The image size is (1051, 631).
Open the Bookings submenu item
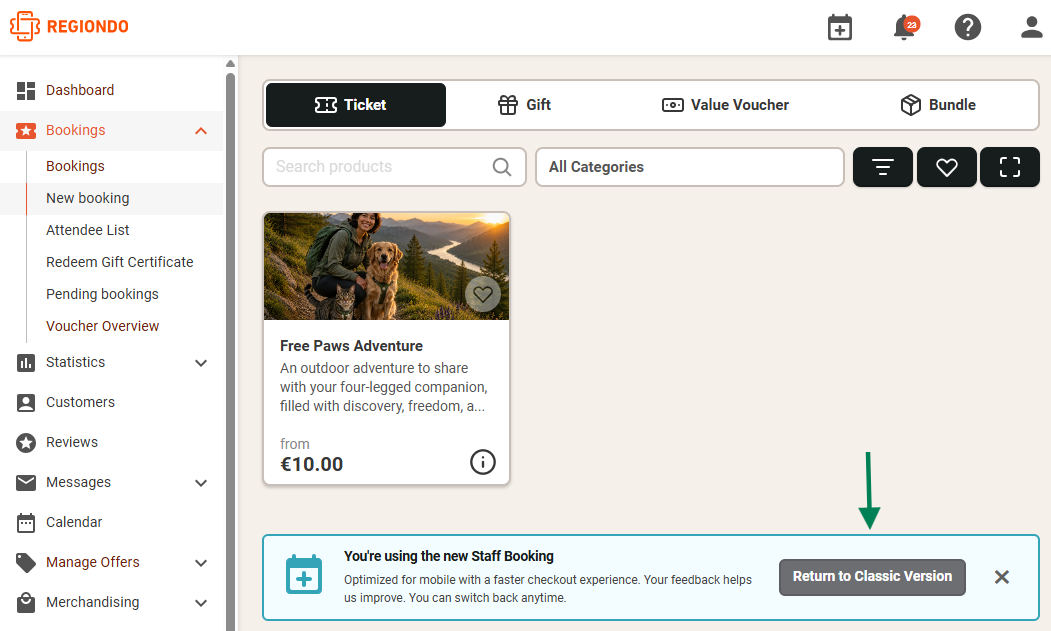(75, 166)
